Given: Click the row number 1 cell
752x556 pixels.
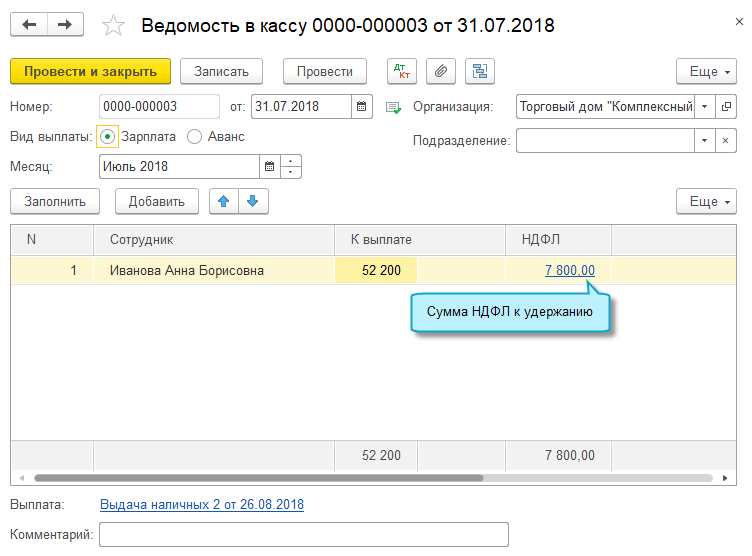Looking at the screenshot, I should click(x=52, y=271).
